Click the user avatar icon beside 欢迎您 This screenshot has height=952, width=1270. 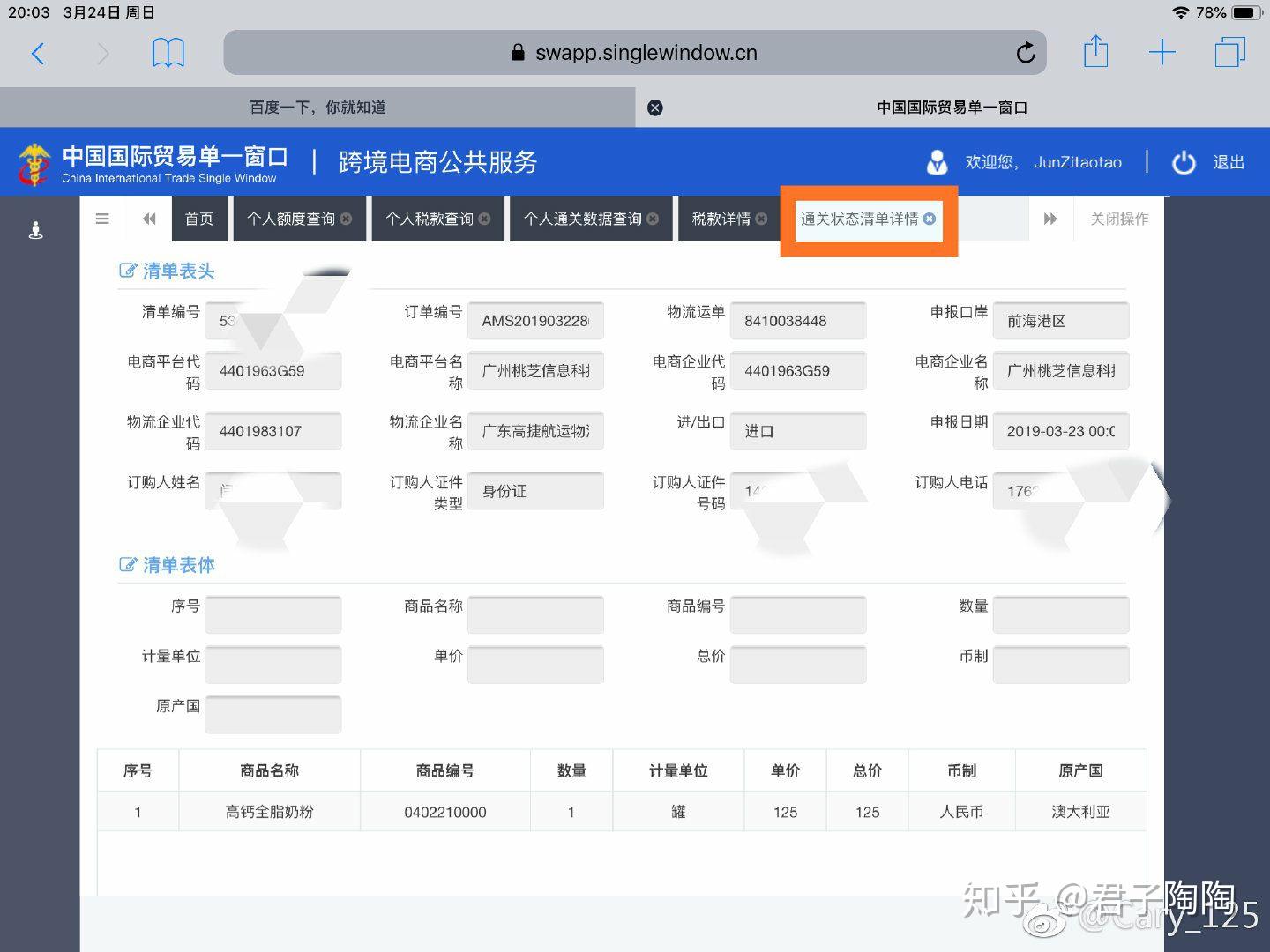(937, 162)
